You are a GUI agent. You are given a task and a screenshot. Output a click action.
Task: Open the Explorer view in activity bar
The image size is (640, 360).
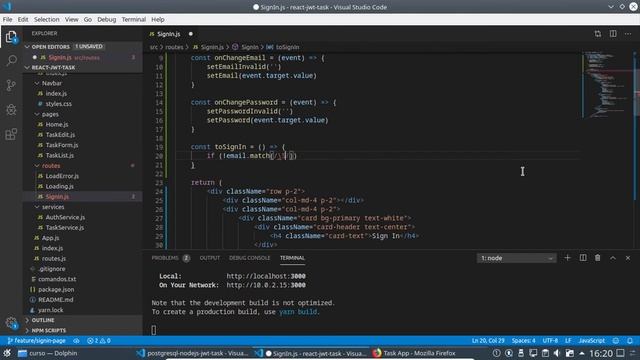(x=11, y=37)
